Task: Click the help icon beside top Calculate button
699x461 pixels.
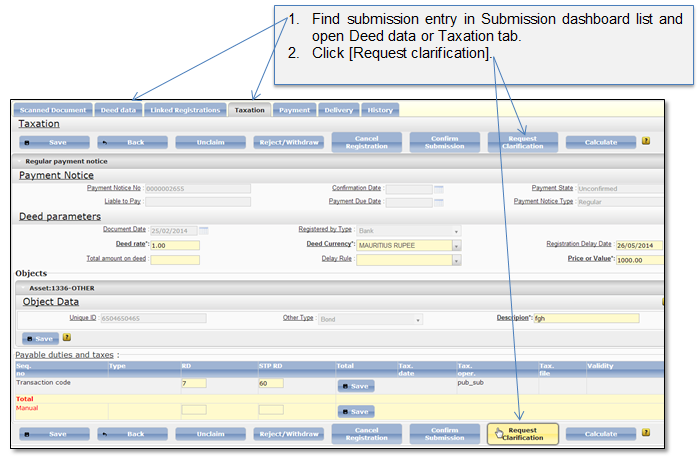Action: tap(646, 141)
